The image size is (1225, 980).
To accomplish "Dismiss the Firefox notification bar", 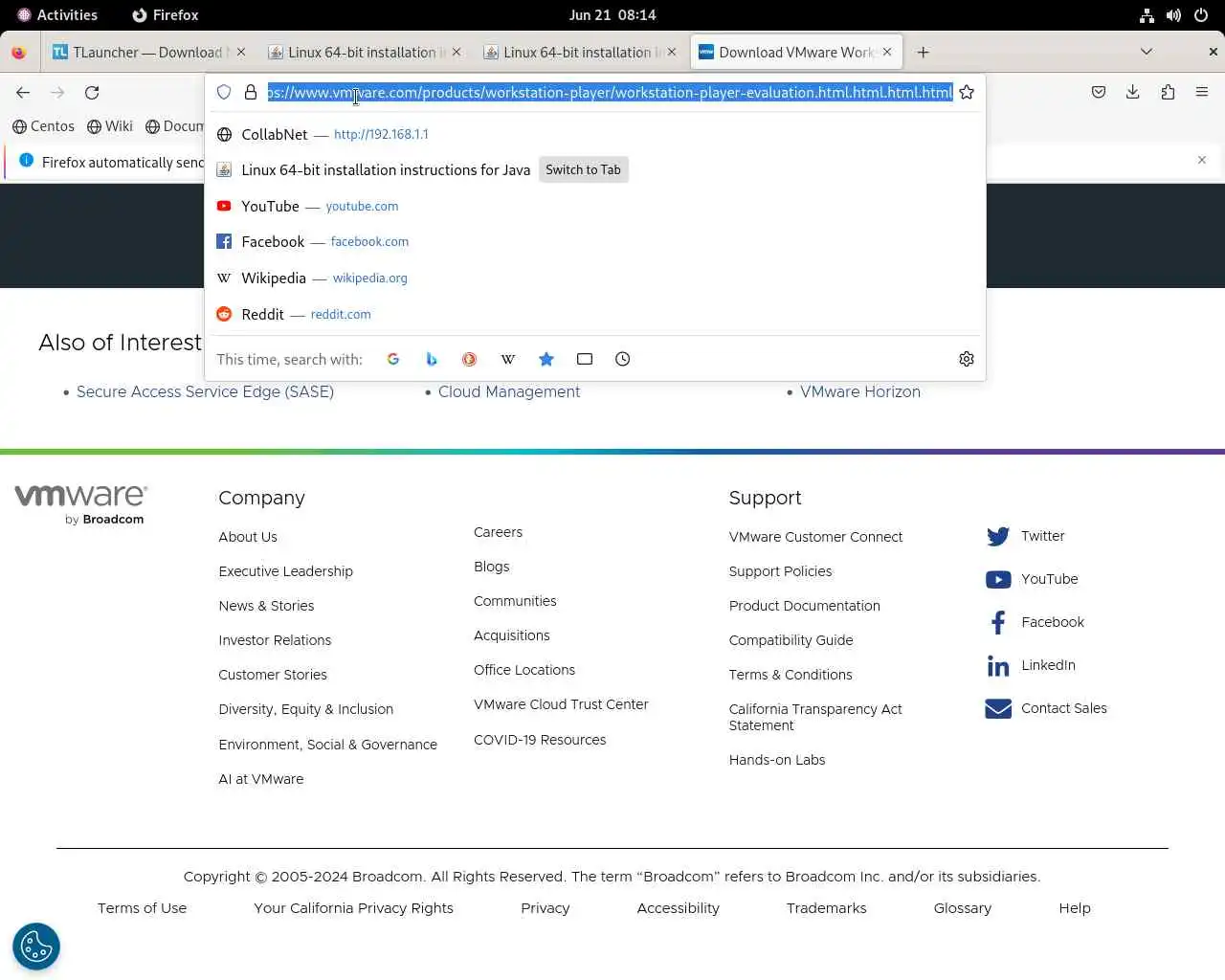I will 1202,160.
